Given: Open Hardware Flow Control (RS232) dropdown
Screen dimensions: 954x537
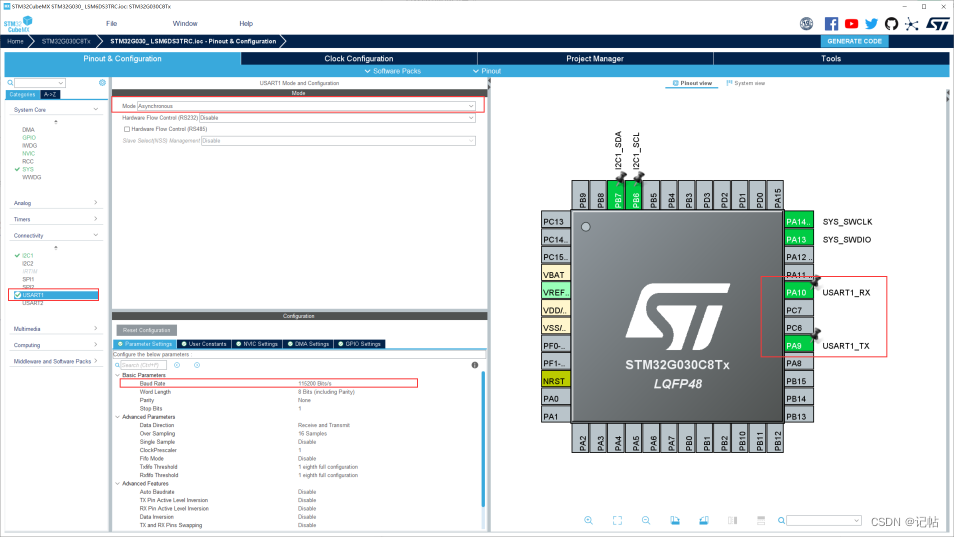Looking at the screenshot, I should point(471,117).
